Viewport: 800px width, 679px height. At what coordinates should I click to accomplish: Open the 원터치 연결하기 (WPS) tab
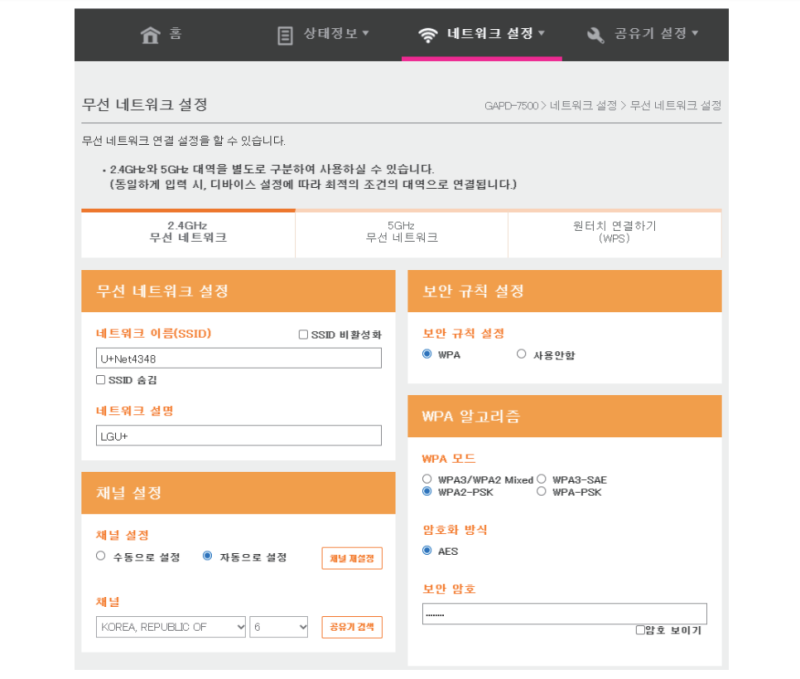click(x=614, y=232)
